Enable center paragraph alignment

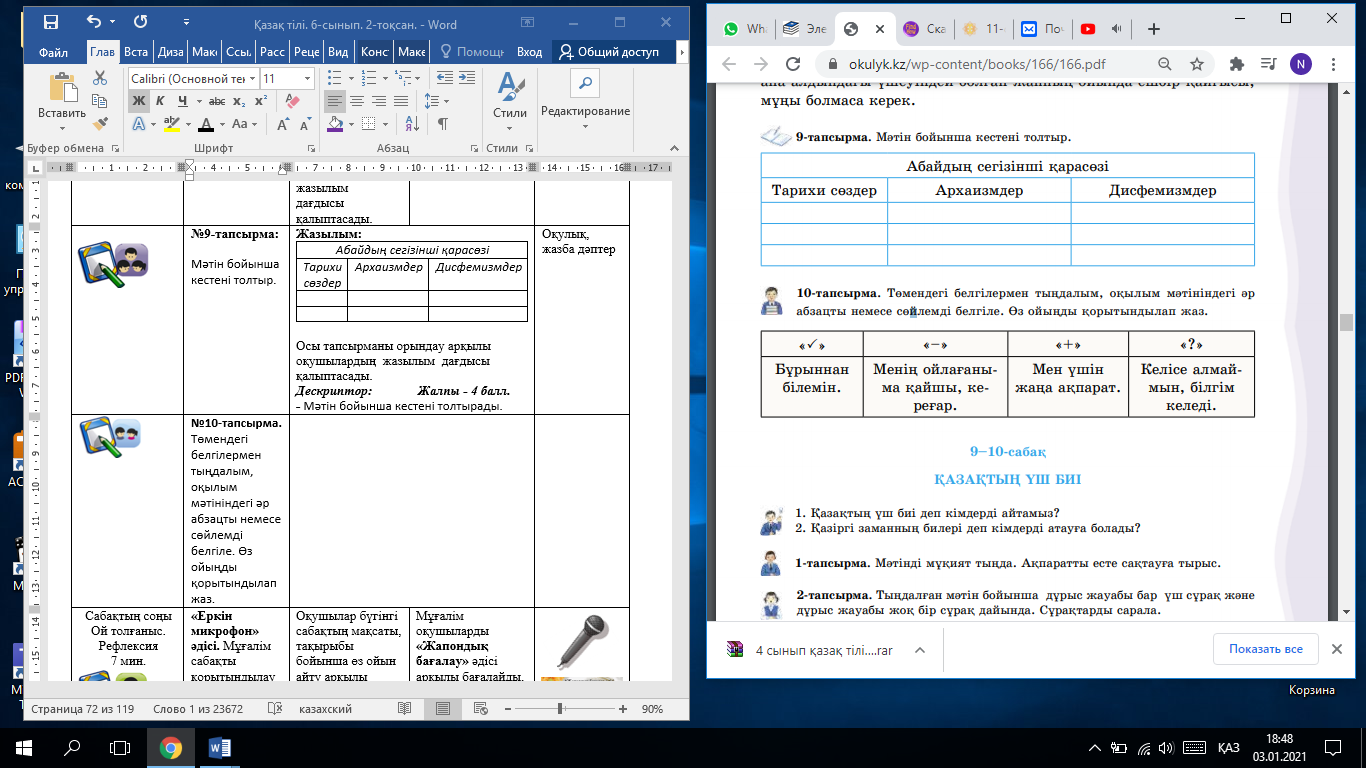click(x=357, y=102)
